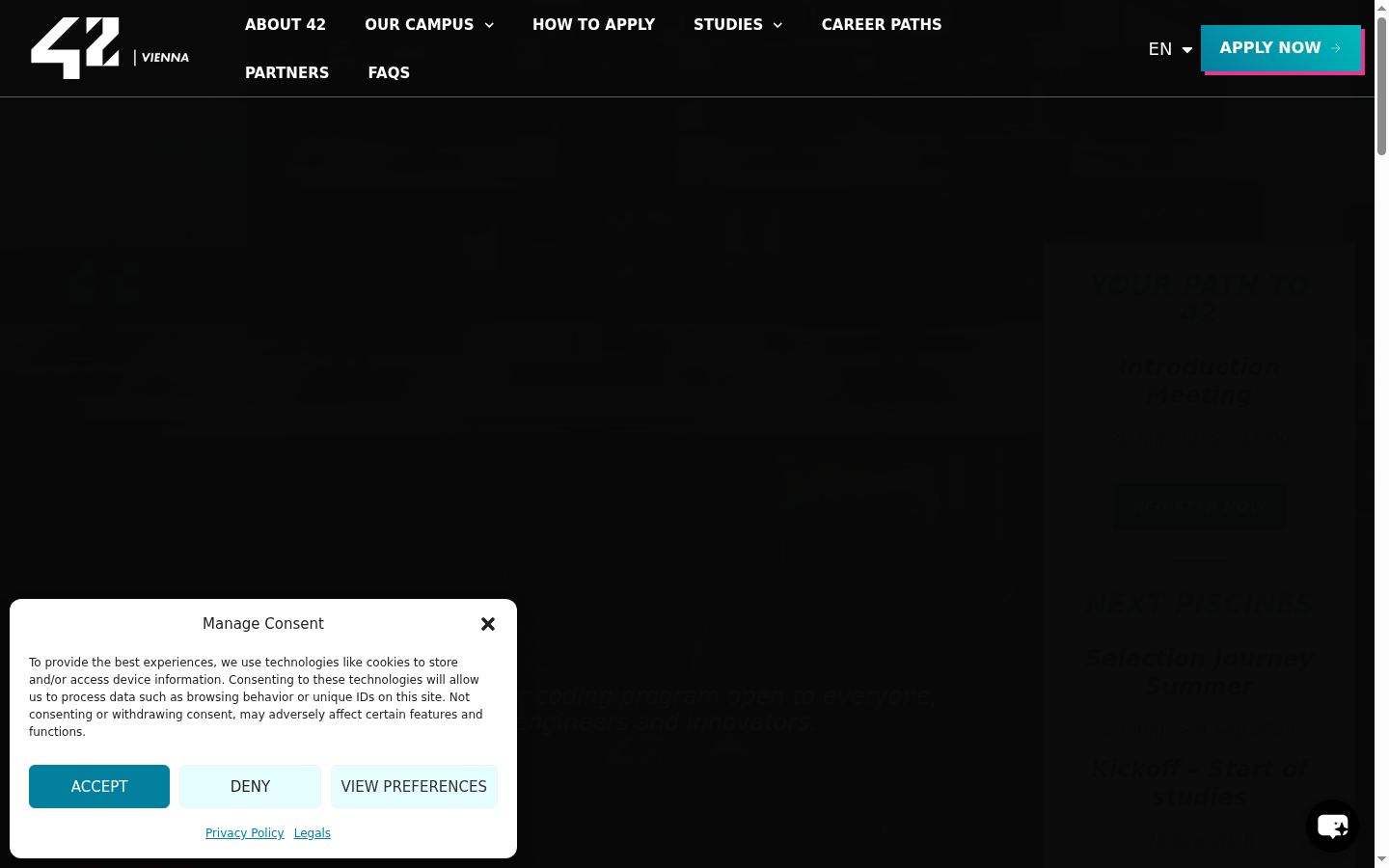This screenshot has width=1389, height=868.
Task: Open the chat widget icon
Action: pyautogui.click(x=1333, y=826)
